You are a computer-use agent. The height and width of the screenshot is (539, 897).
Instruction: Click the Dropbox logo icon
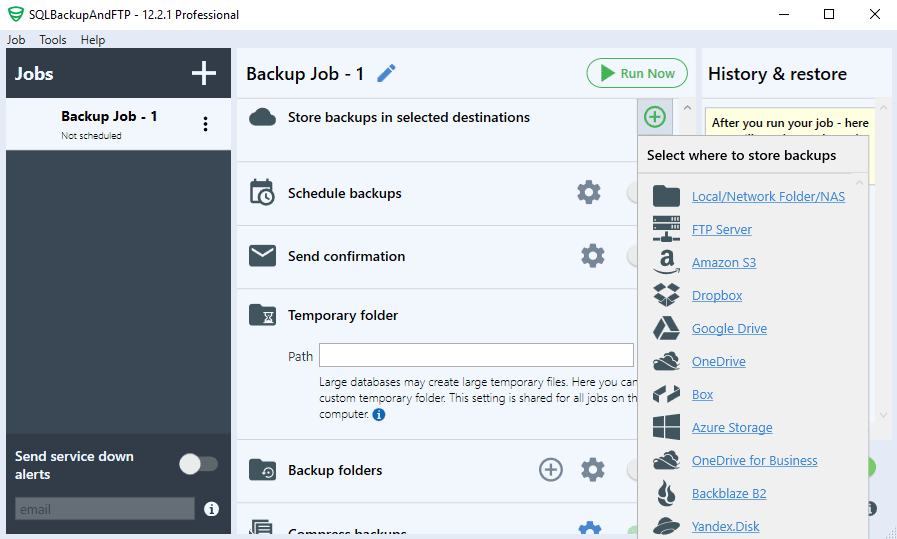click(x=666, y=295)
